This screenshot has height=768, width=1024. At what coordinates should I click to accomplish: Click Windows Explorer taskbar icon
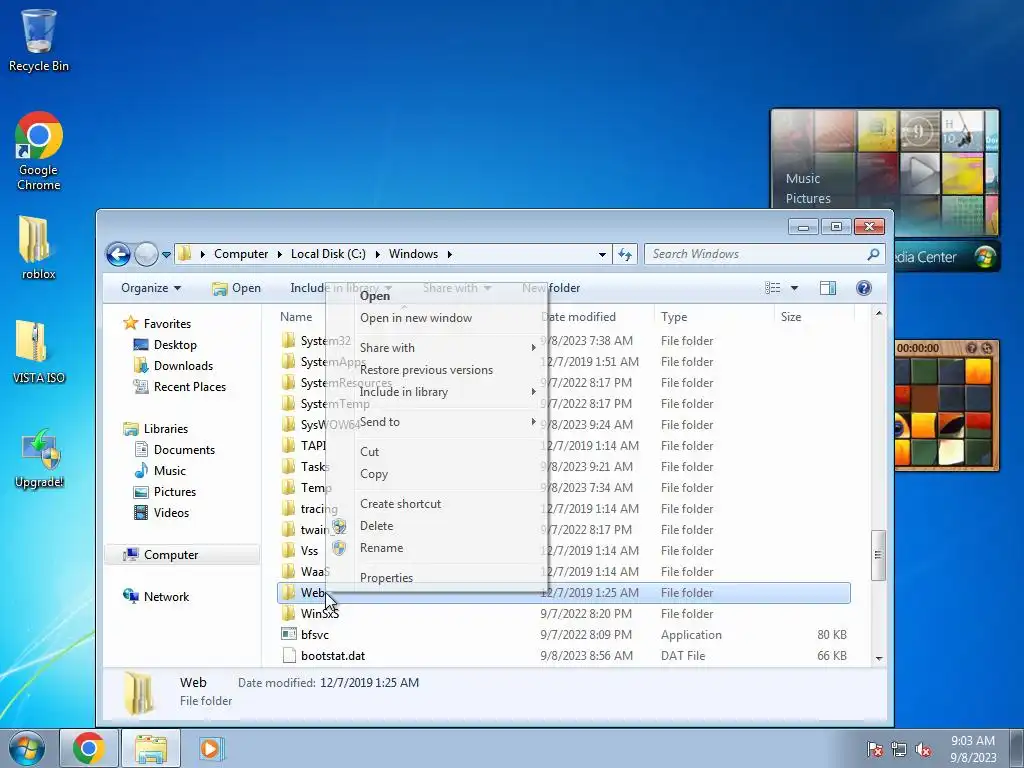coord(151,748)
